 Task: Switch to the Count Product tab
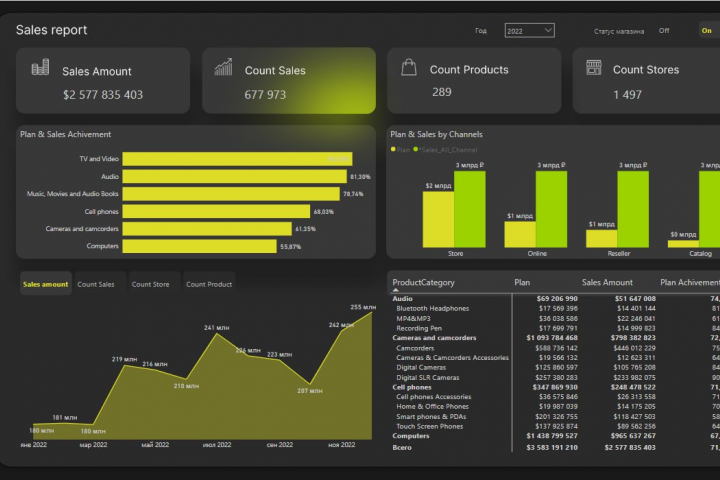pyautogui.click(x=209, y=284)
